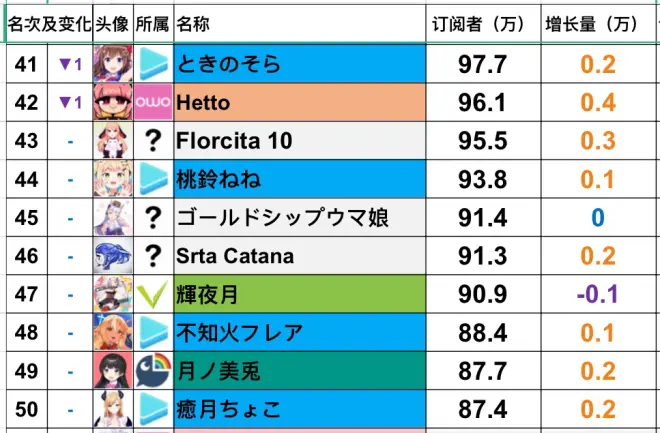Viewport: 660px width, 433px height.
Task: Click the hololive logo beside 癒月ちょこ
Action: [x=153, y=408]
